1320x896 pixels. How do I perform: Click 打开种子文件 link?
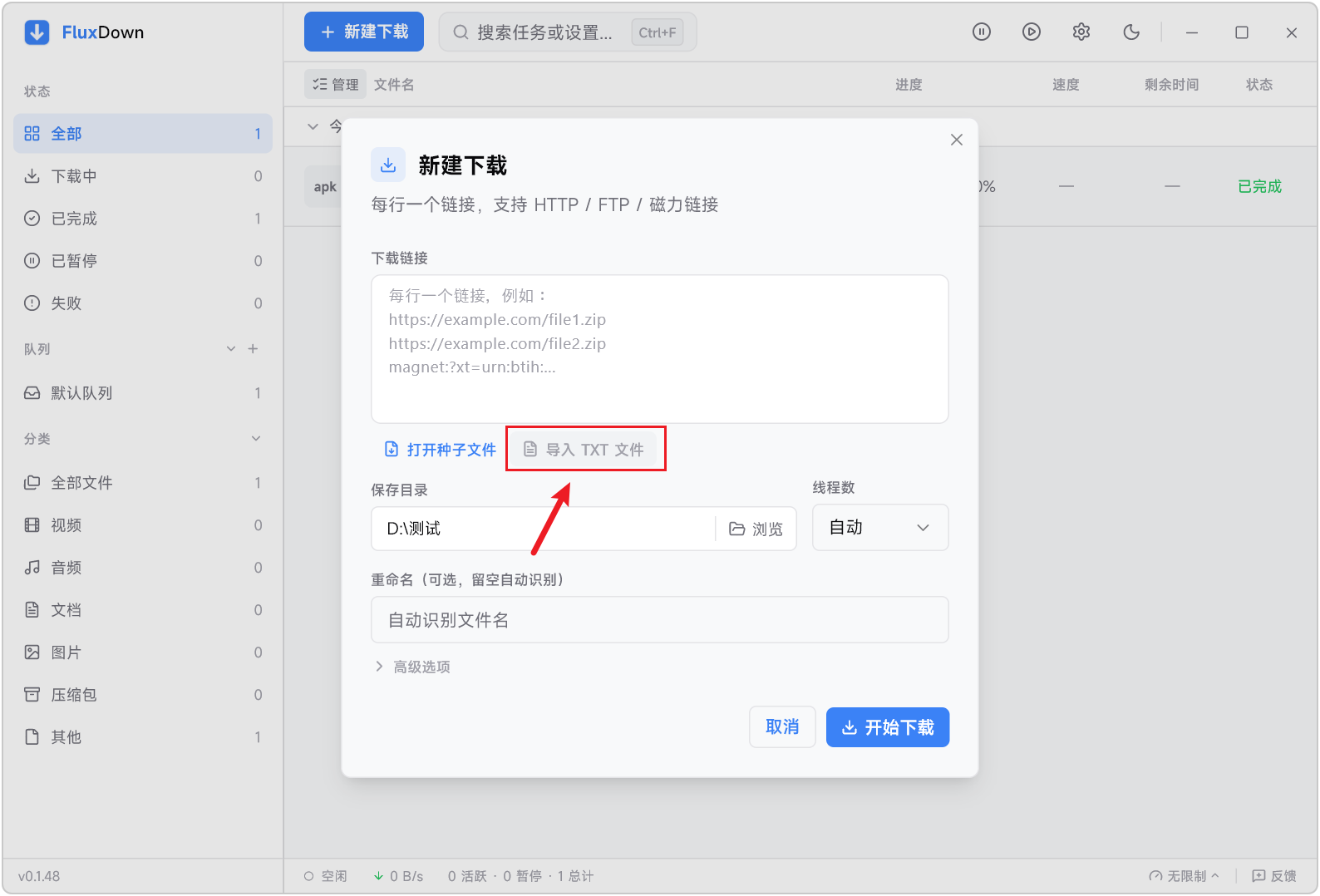click(440, 450)
